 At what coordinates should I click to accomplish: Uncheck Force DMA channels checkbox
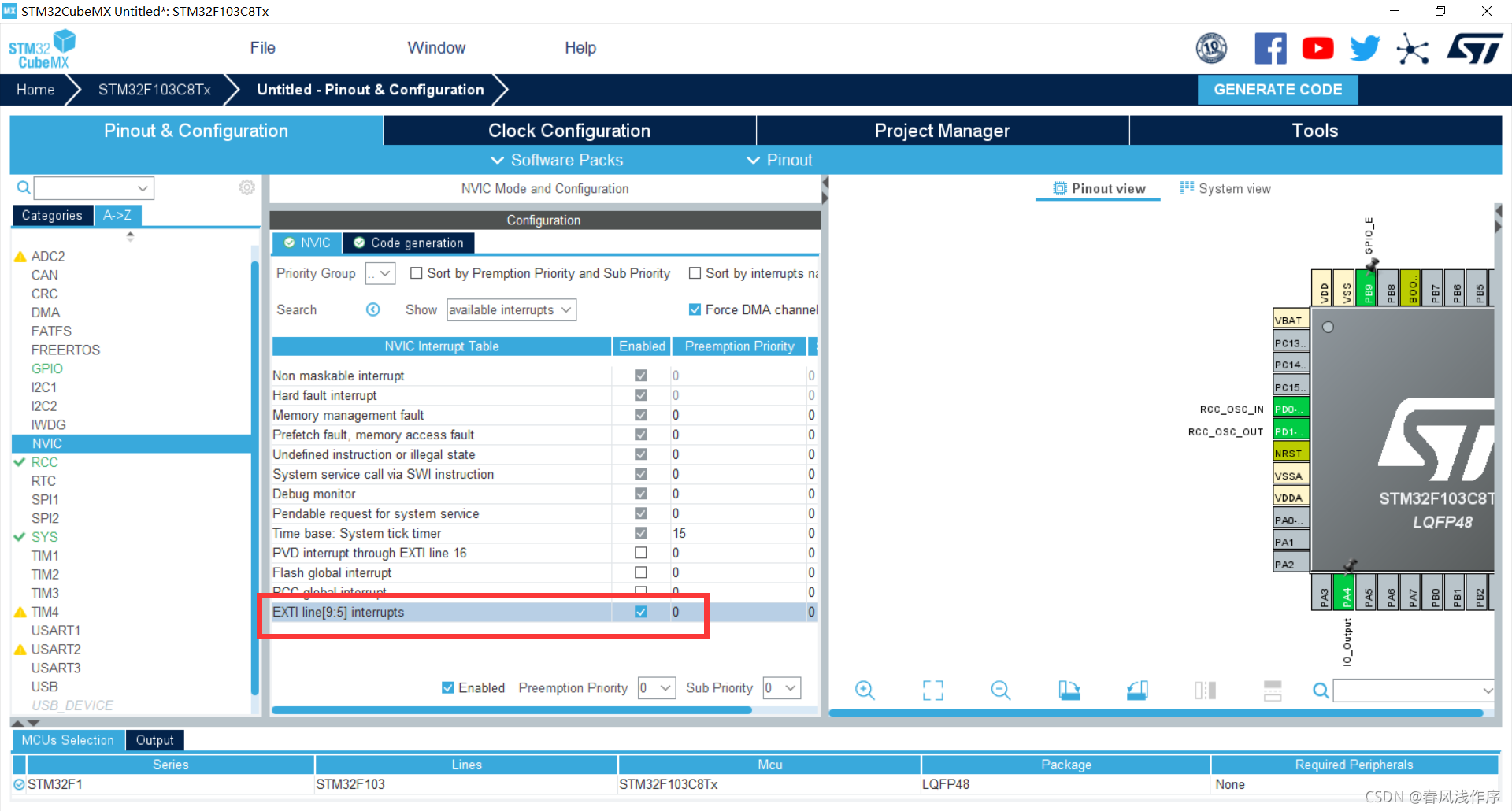click(x=695, y=309)
